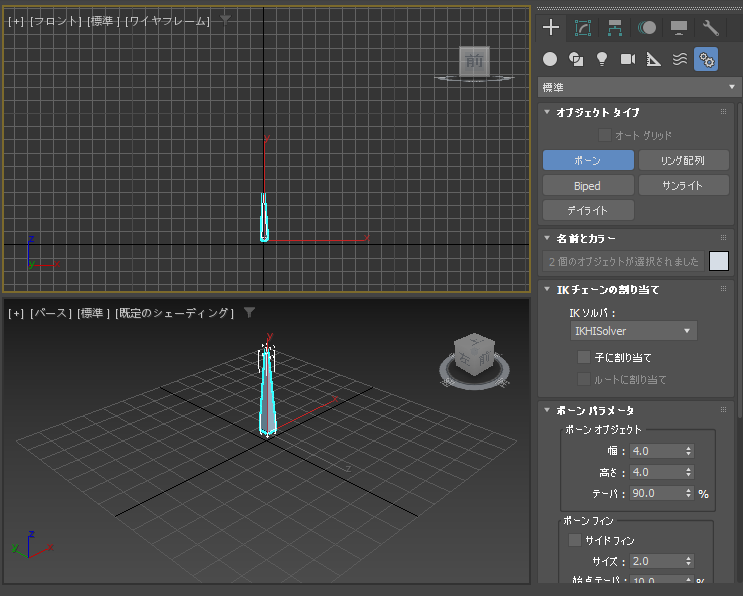Select the Systems gears category icon
The height and width of the screenshot is (596, 743).
click(706, 59)
